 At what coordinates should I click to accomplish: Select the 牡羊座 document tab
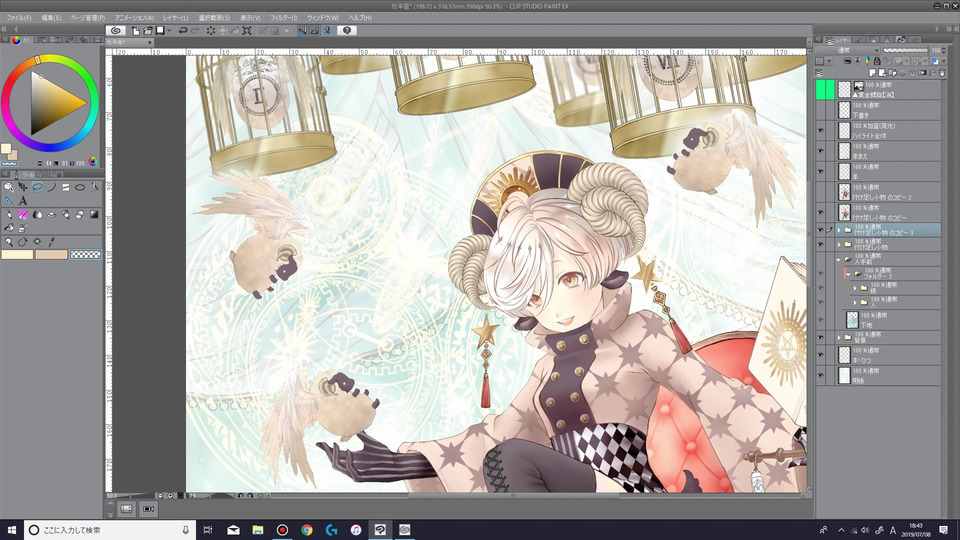129,42
